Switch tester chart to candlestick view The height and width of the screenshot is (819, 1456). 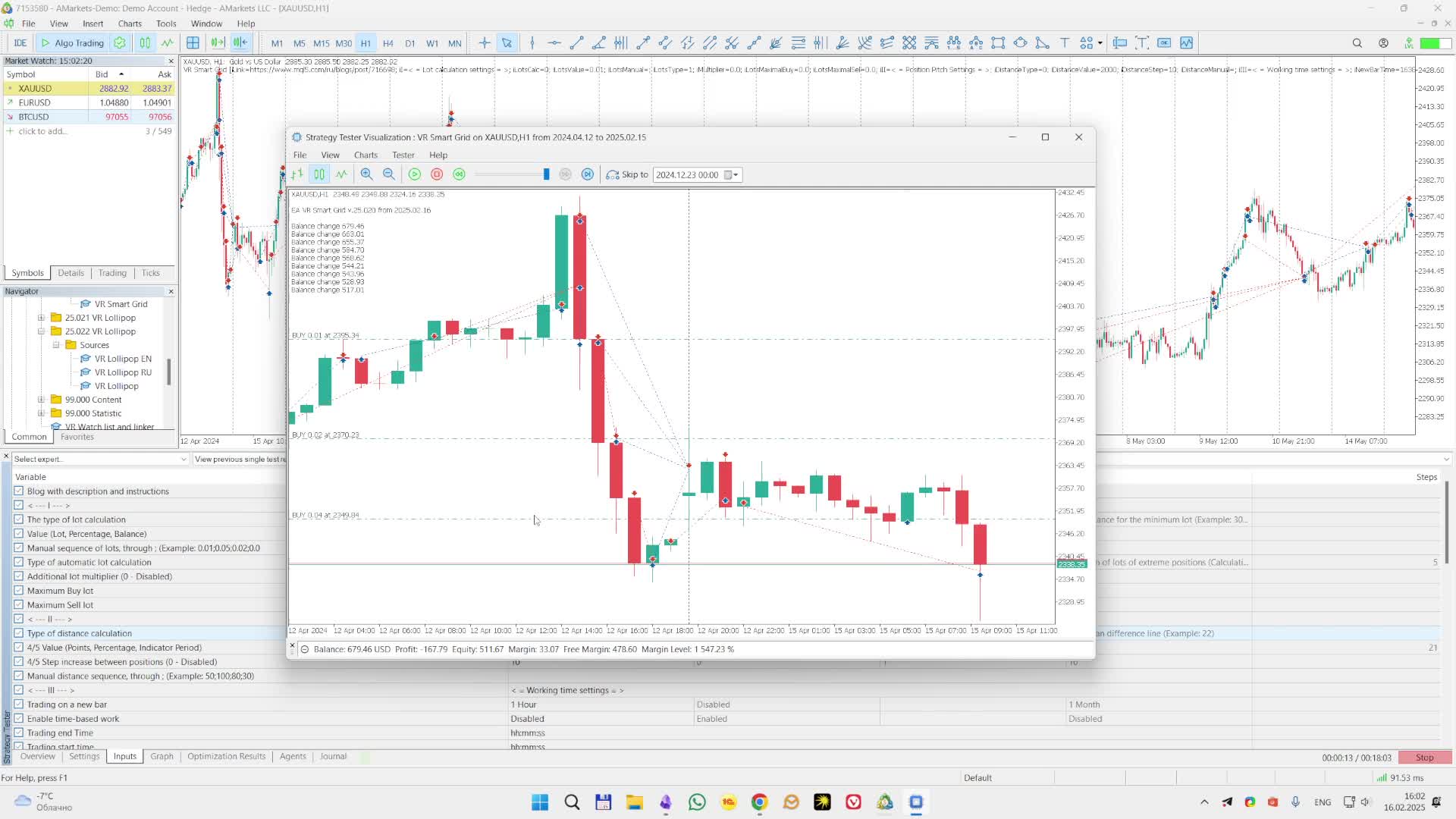tap(319, 174)
